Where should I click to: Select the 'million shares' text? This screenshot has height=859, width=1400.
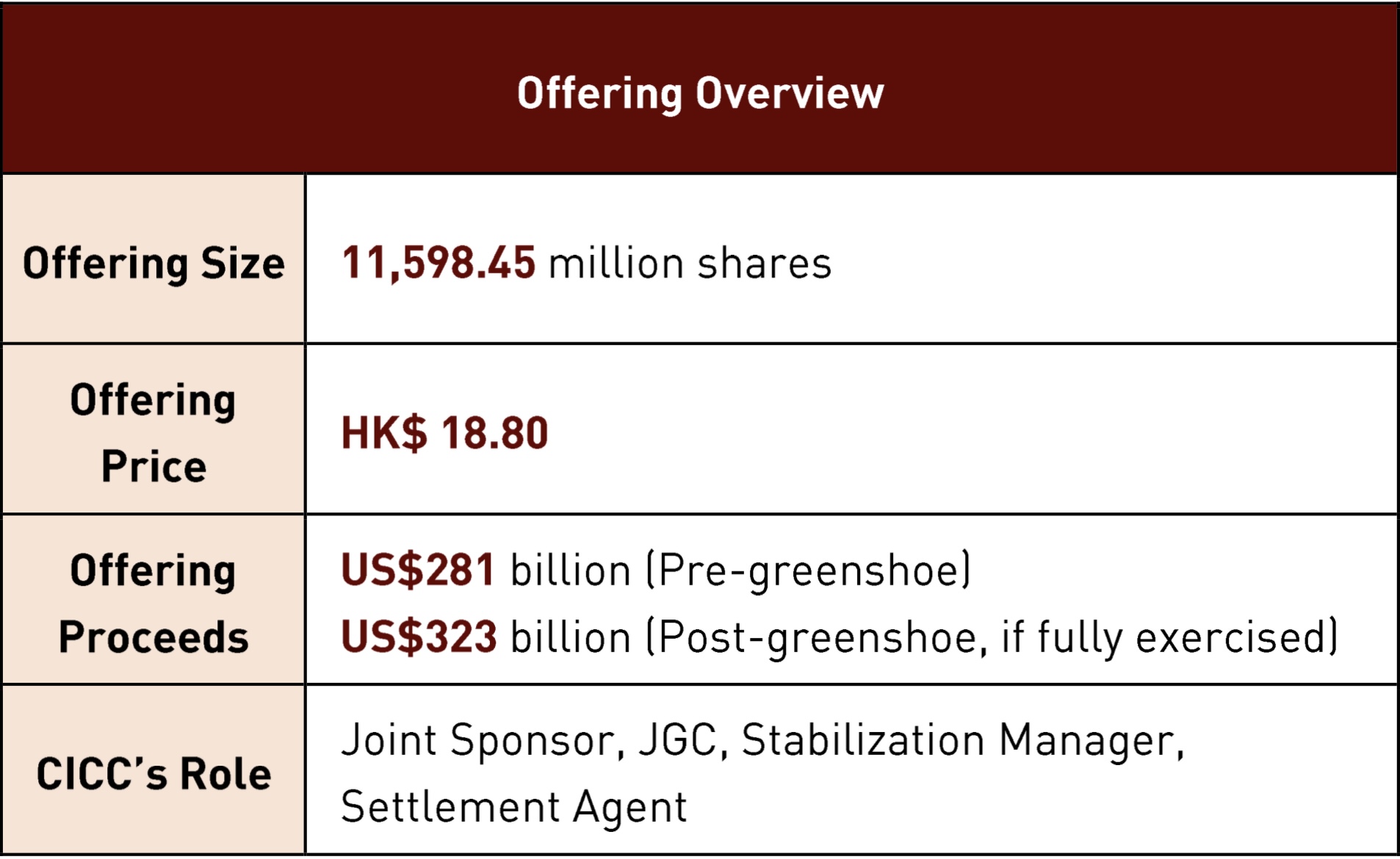(x=690, y=263)
